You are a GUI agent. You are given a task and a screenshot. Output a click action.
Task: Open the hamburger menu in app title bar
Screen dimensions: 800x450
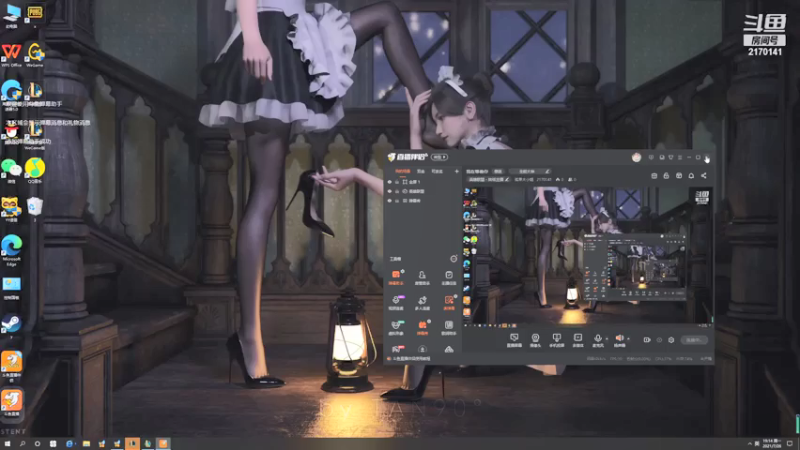pyautogui.click(x=680, y=157)
